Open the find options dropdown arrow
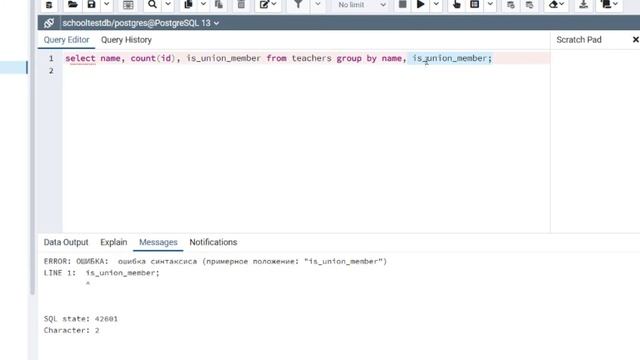This screenshot has width=640, height=360. click(x=168, y=4)
